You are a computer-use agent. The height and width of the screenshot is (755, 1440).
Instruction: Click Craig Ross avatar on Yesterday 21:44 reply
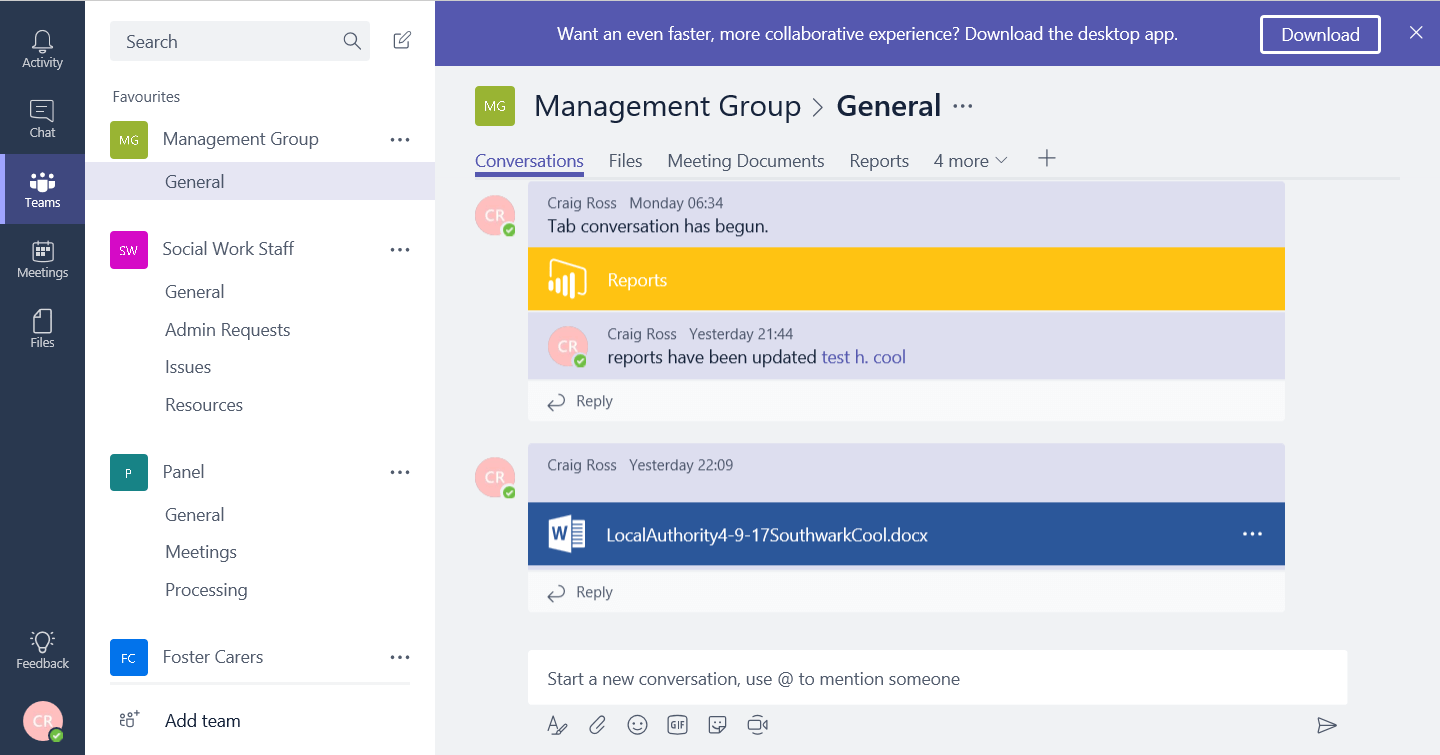click(x=567, y=346)
